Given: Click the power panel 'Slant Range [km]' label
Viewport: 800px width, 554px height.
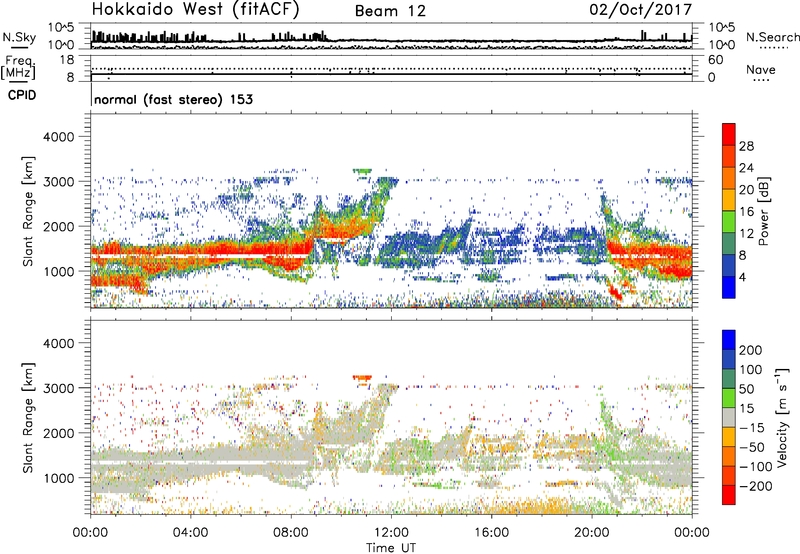Looking at the screenshot, I should 28,211.
